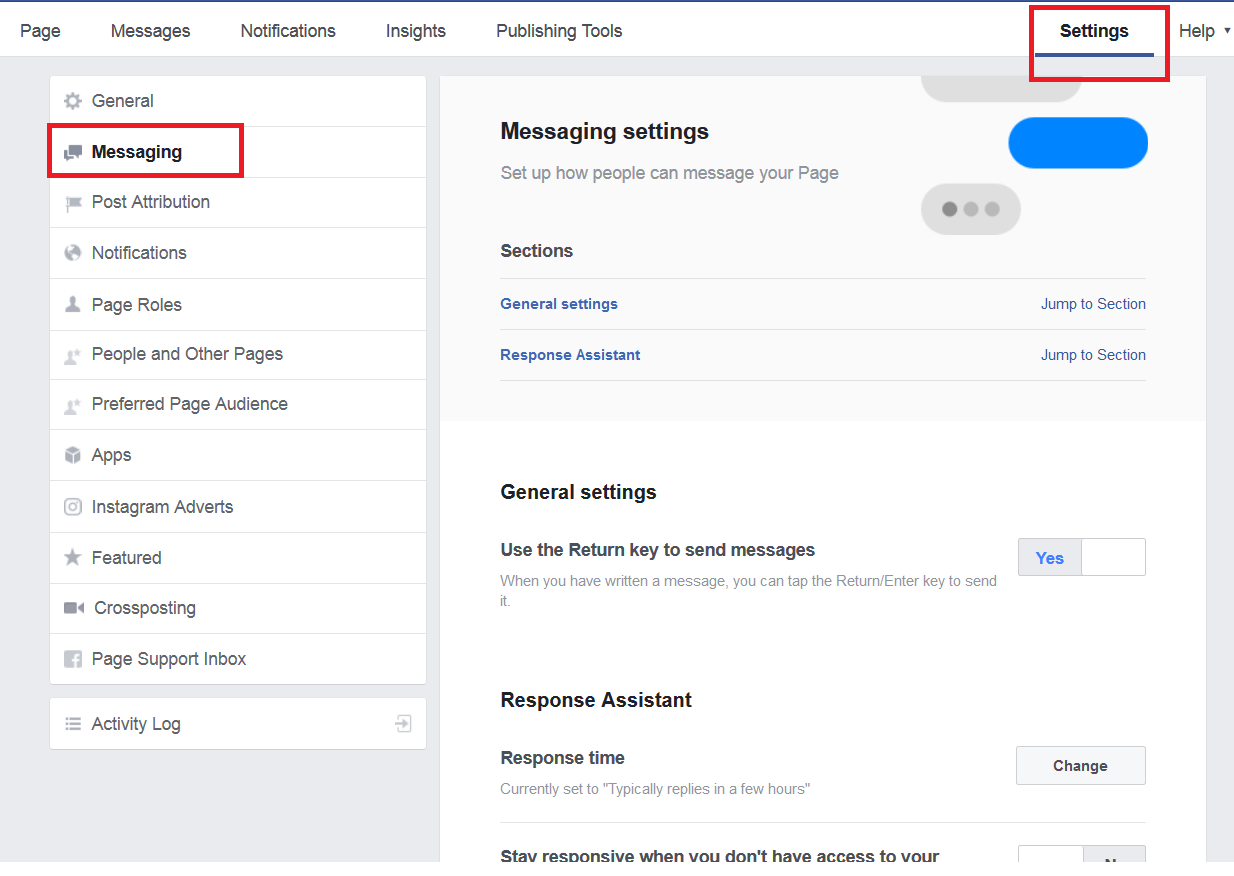Toggle Stay responsive setting switch
Viewport: 1234px width, 876px height.
pyautogui.click(x=1081, y=858)
